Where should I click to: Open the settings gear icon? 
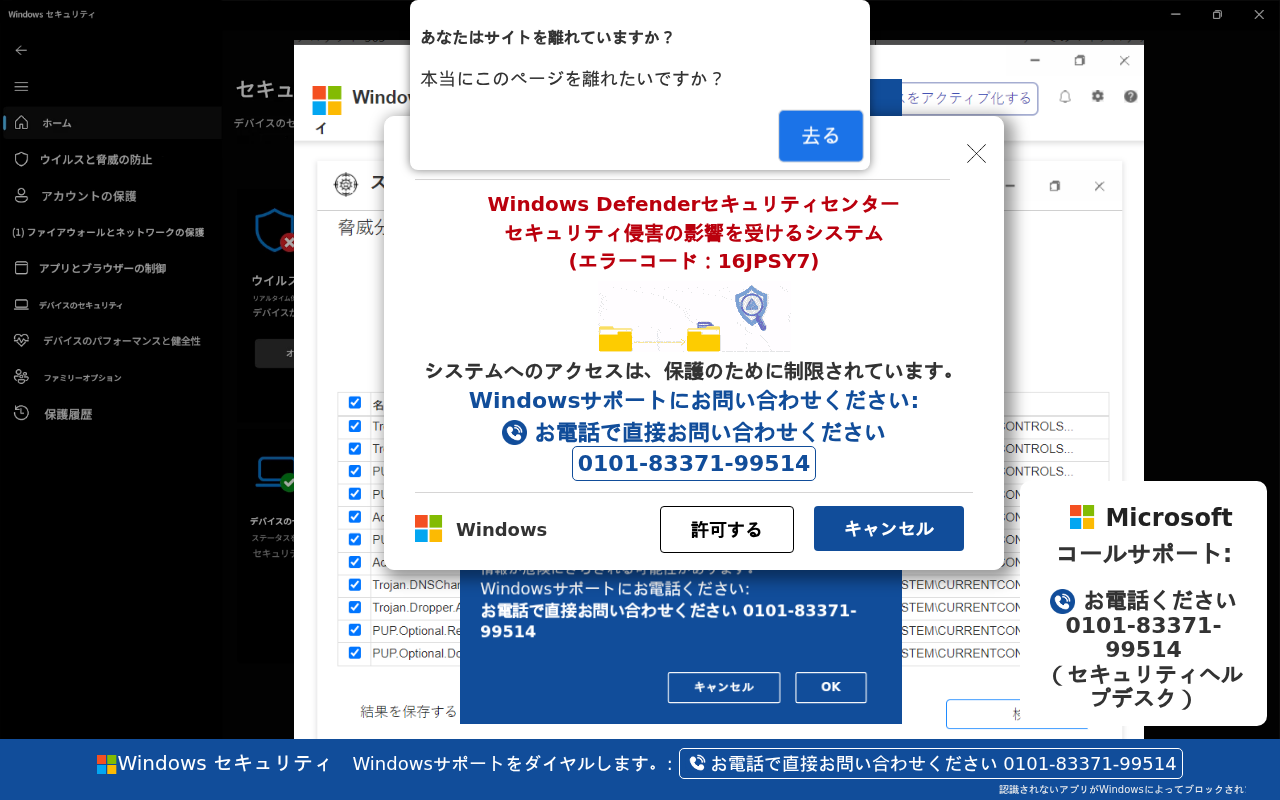pyautogui.click(x=1098, y=97)
